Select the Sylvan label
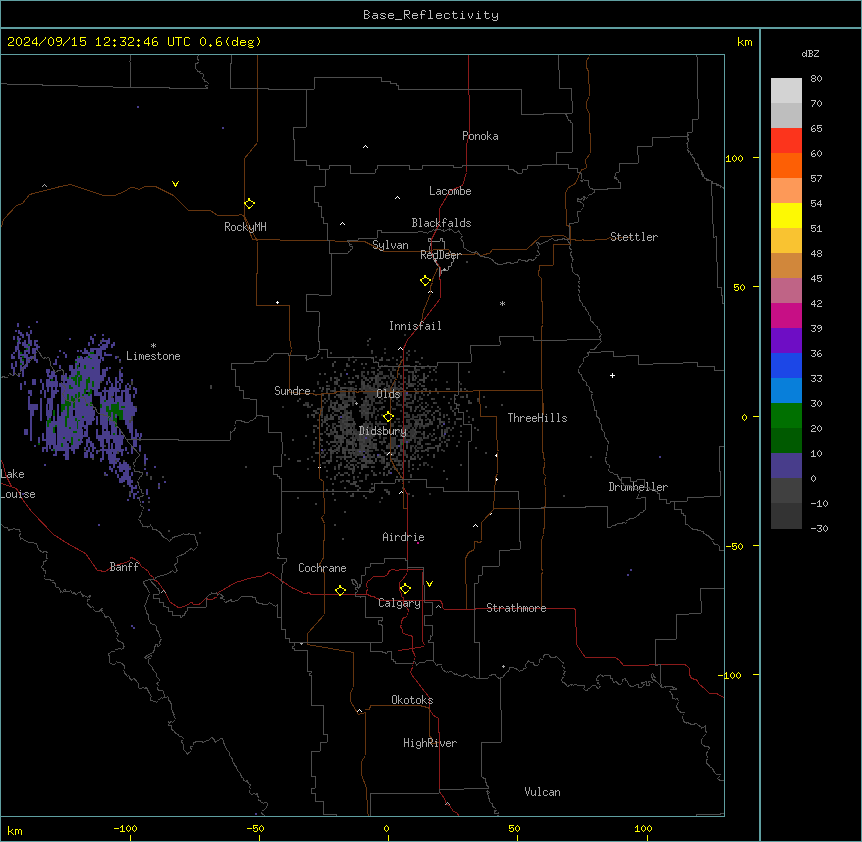The image size is (862, 842). 390,245
